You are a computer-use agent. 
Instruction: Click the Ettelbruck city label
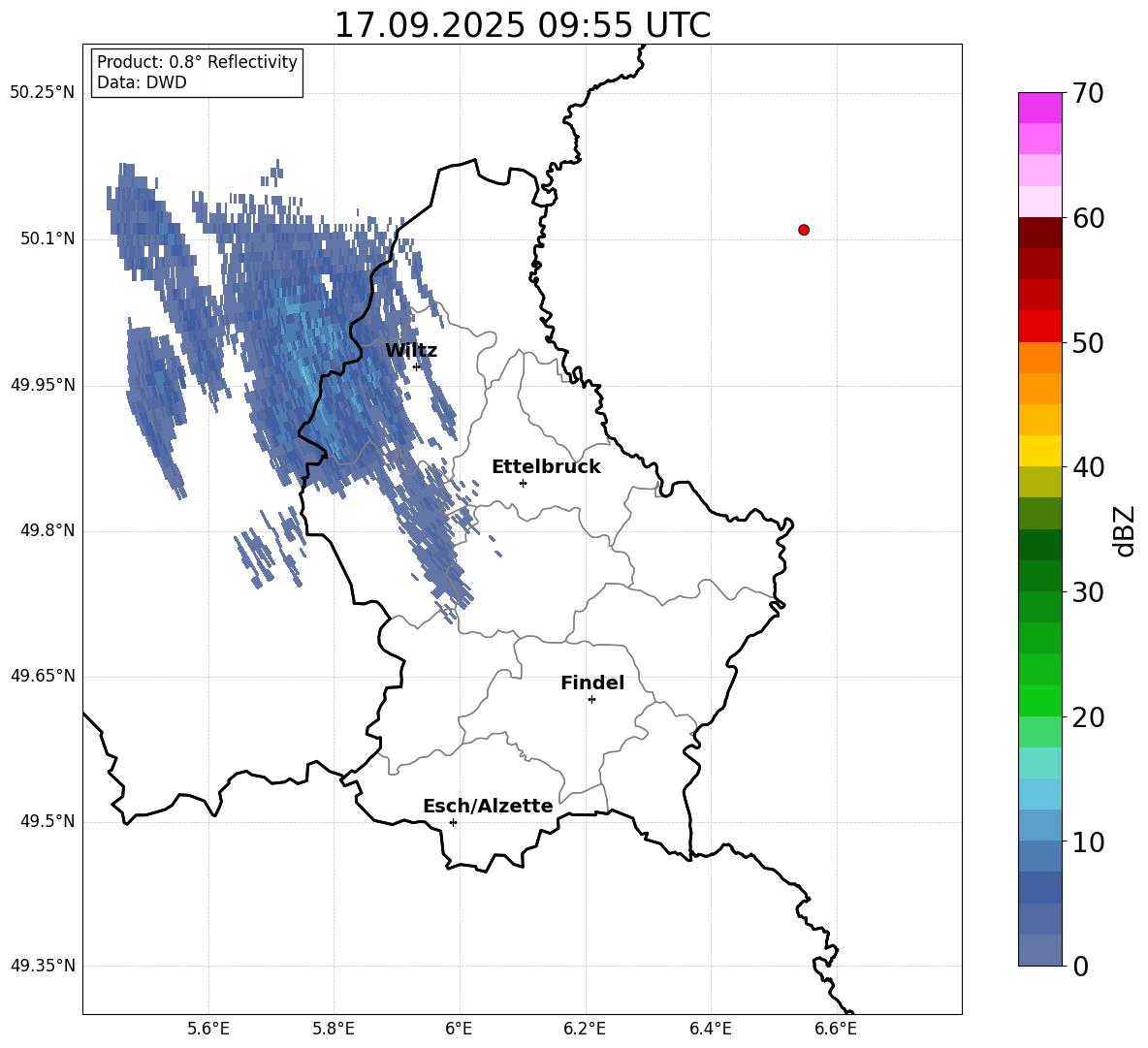(x=546, y=467)
